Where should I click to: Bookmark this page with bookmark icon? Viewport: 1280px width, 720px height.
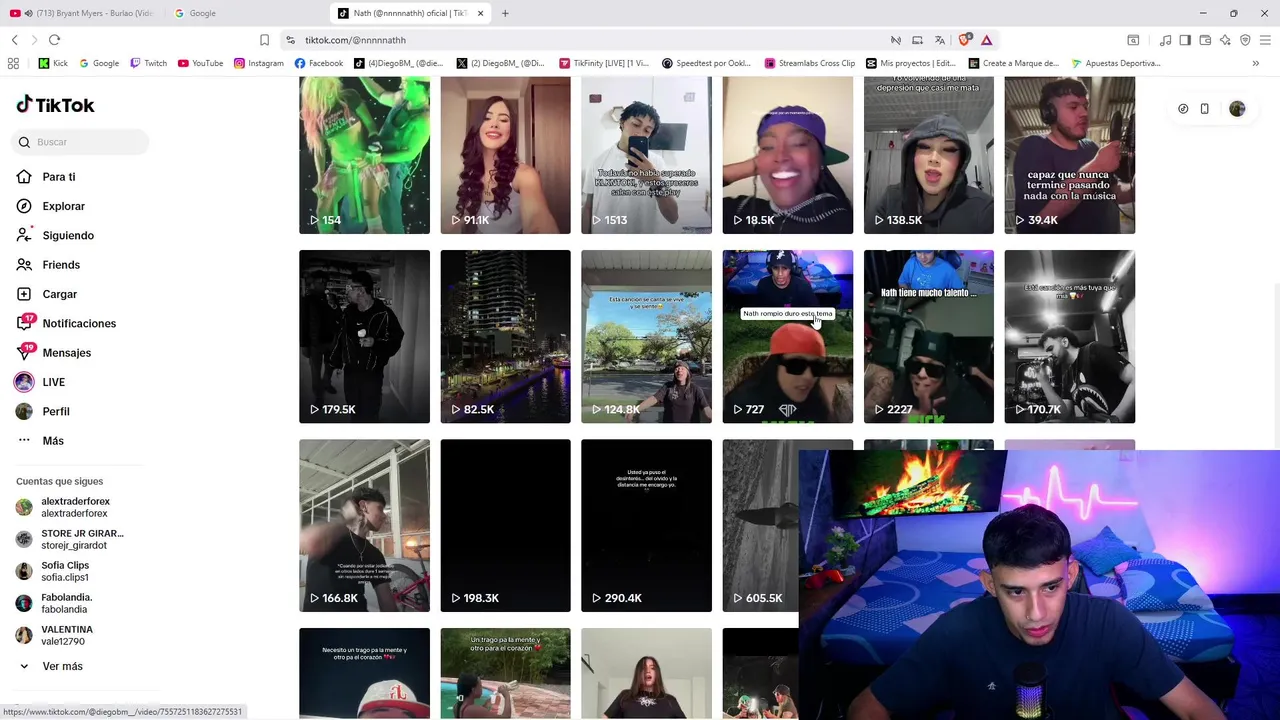point(264,40)
